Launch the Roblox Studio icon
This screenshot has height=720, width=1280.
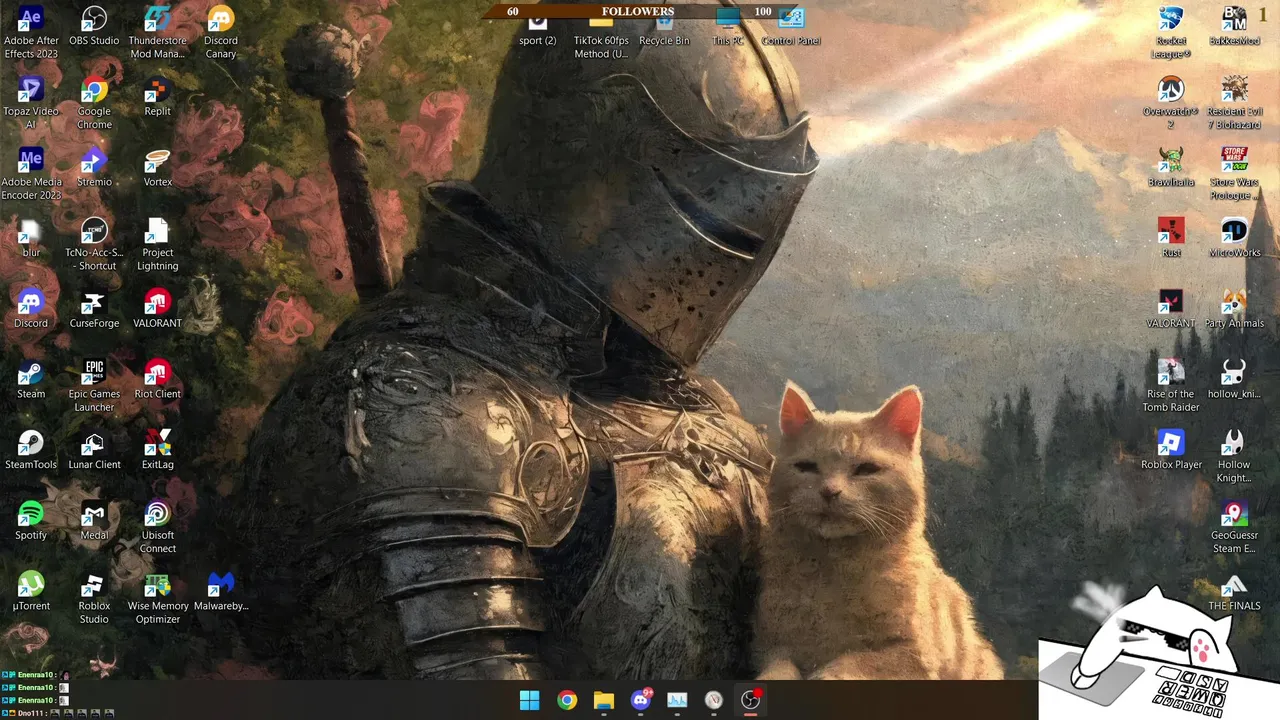click(94, 598)
